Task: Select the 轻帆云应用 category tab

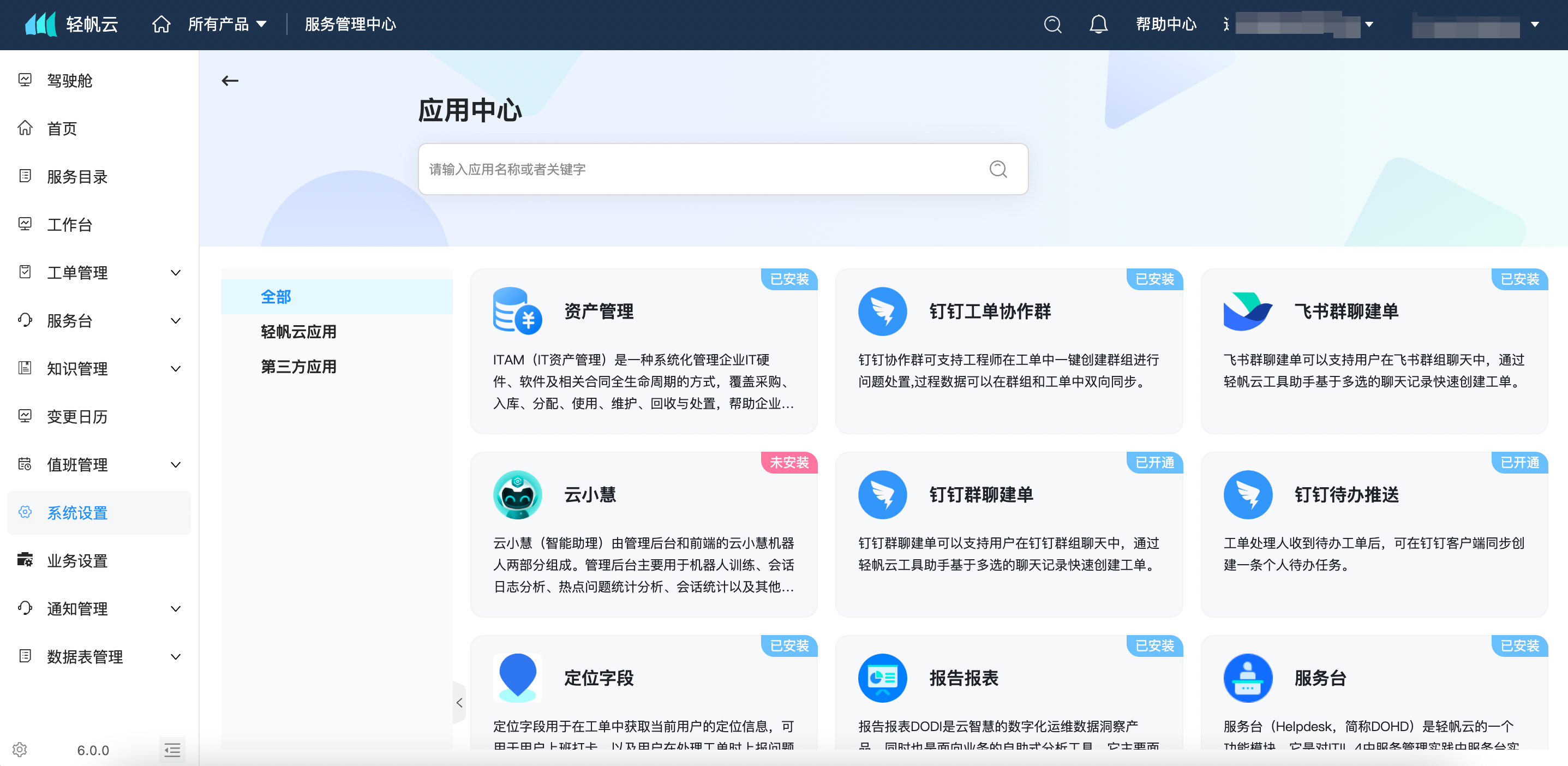Action: point(298,332)
